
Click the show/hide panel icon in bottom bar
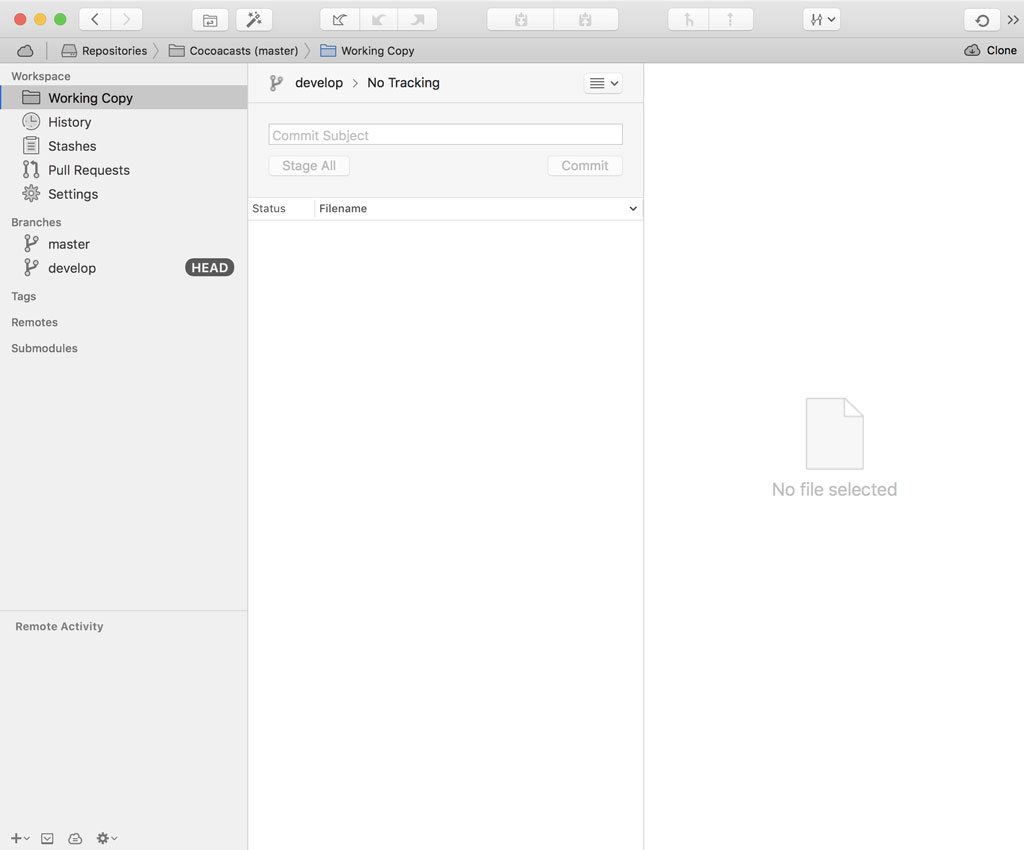pos(47,838)
